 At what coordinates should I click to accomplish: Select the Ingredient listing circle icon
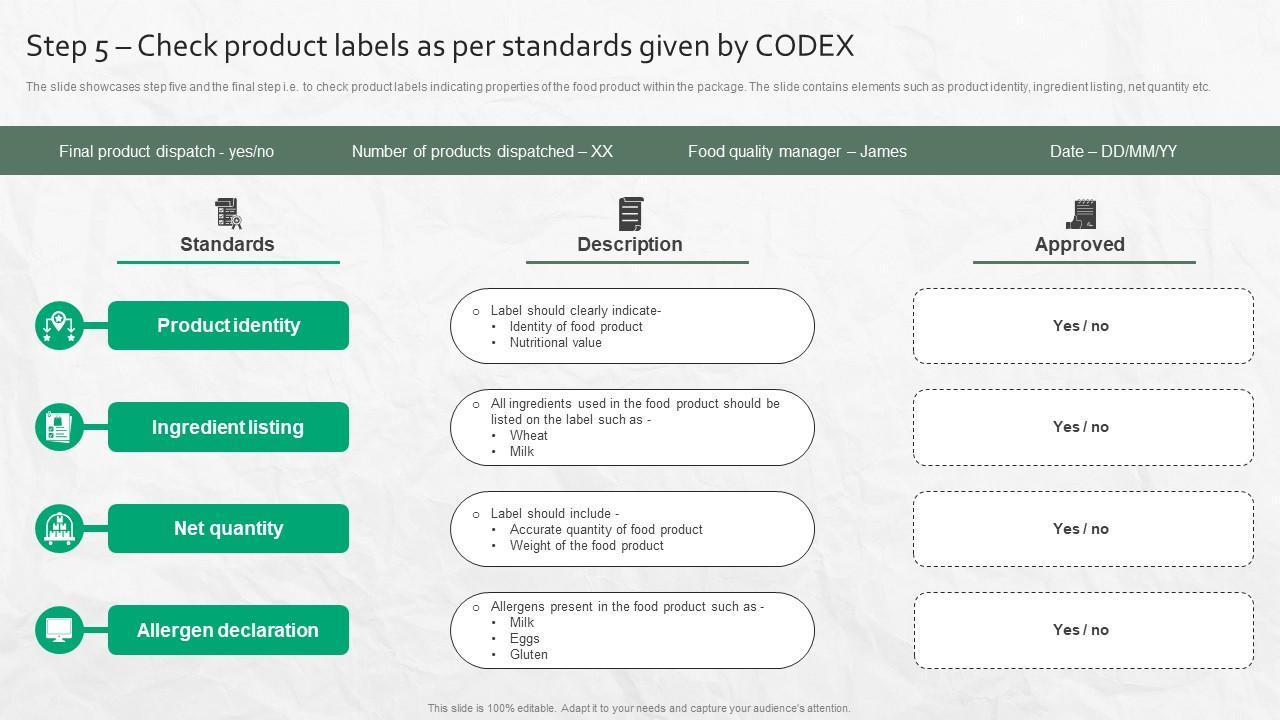click(59, 427)
